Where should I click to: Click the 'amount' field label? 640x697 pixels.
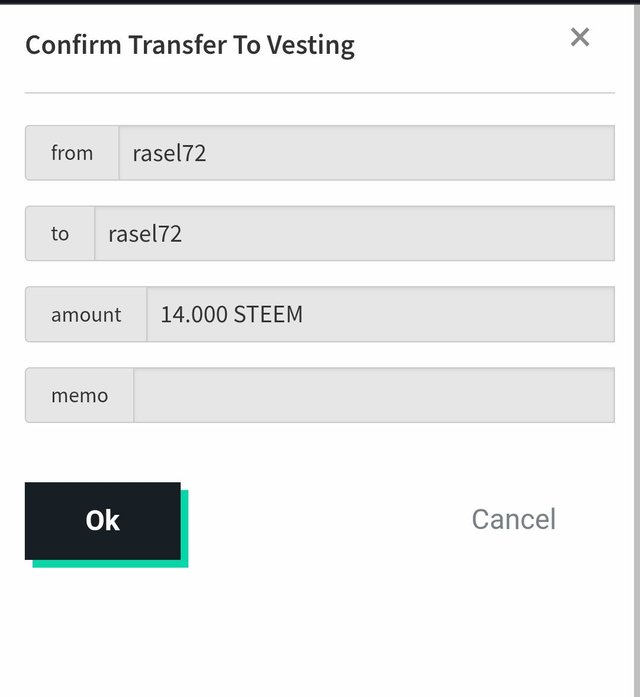click(86, 314)
